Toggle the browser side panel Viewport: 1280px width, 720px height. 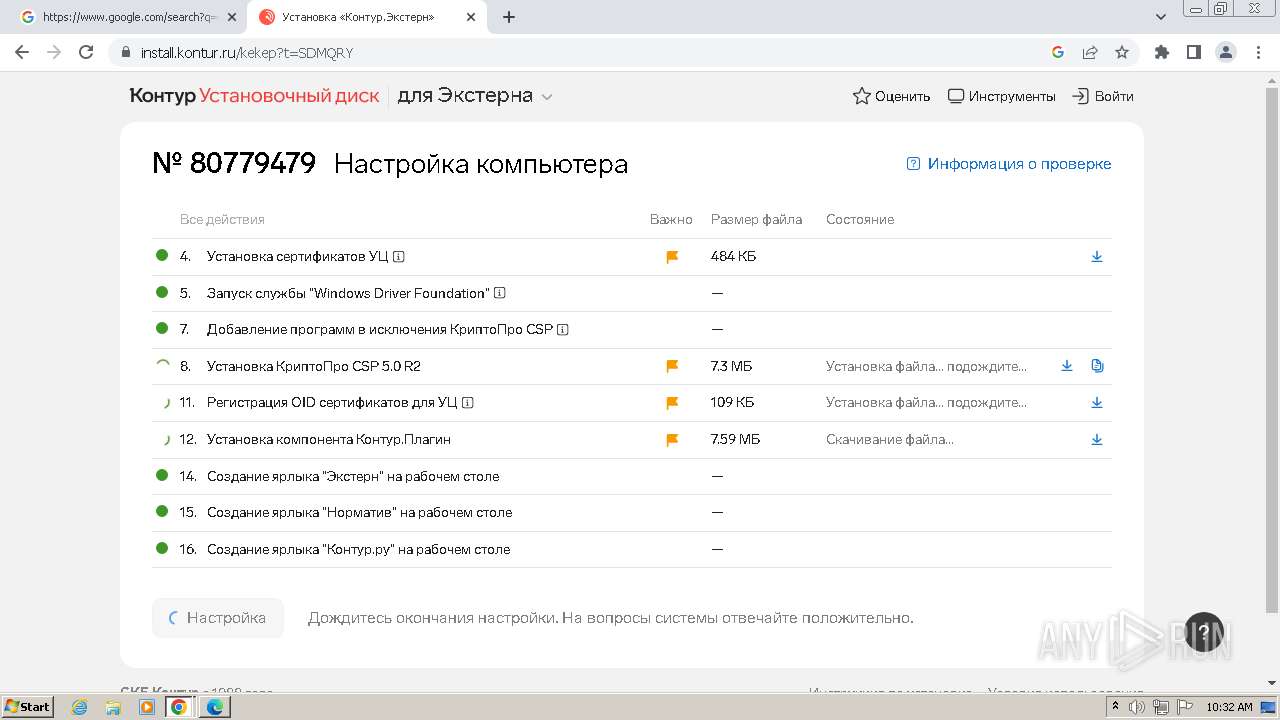(x=1193, y=52)
